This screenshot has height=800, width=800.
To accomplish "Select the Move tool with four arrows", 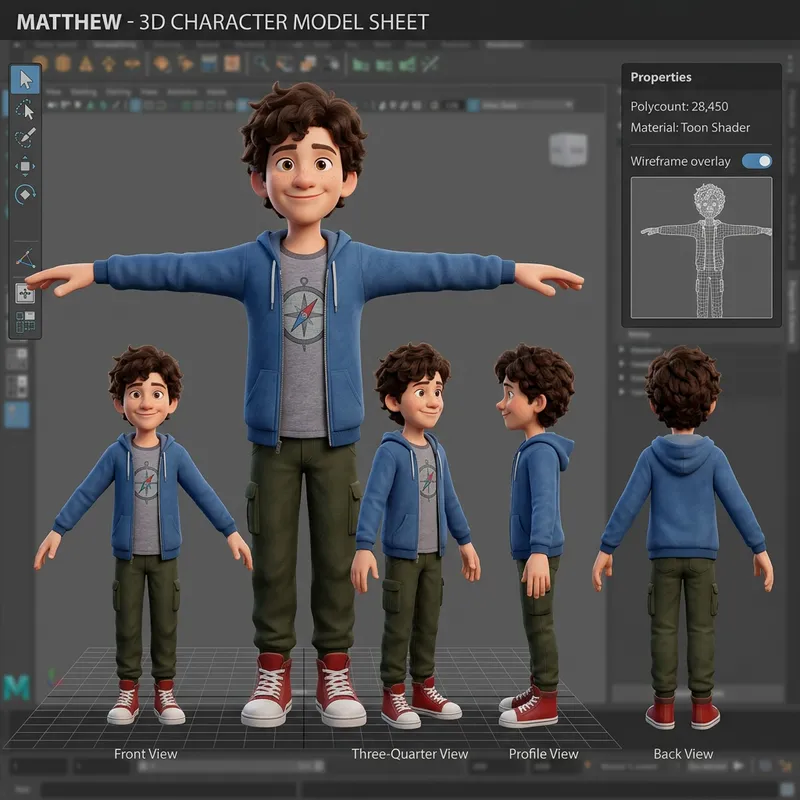I will tap(25, 166).
